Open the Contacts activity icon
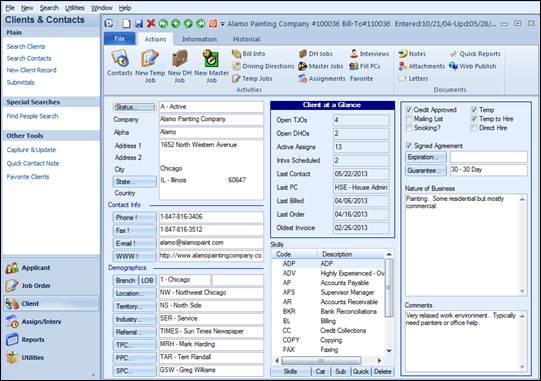 pyautogui.click(x=120, y=62)
